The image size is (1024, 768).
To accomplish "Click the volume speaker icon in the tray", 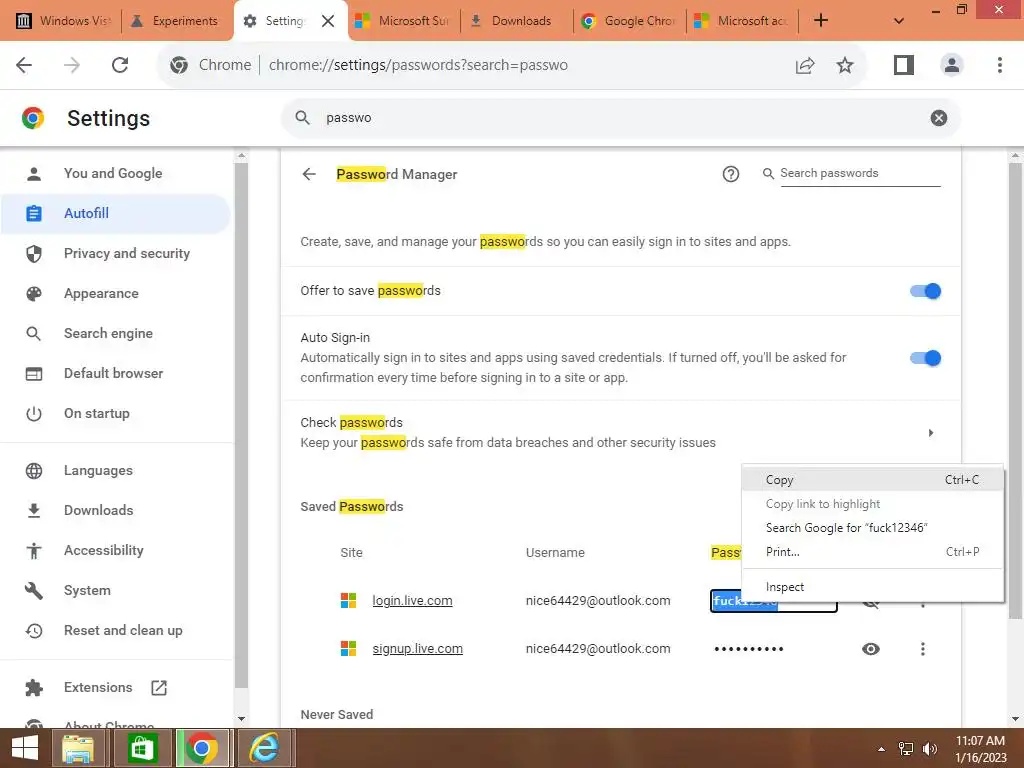I will tap(929, 749).
